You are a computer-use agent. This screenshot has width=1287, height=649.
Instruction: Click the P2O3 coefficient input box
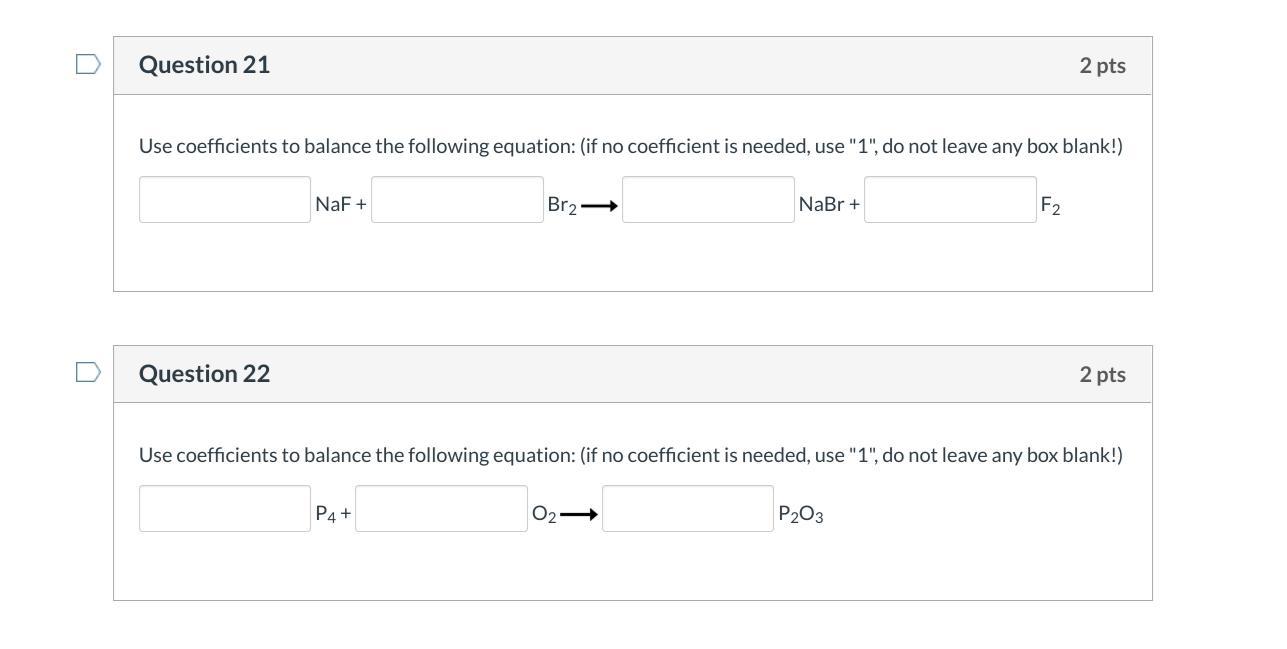point(688,509)
